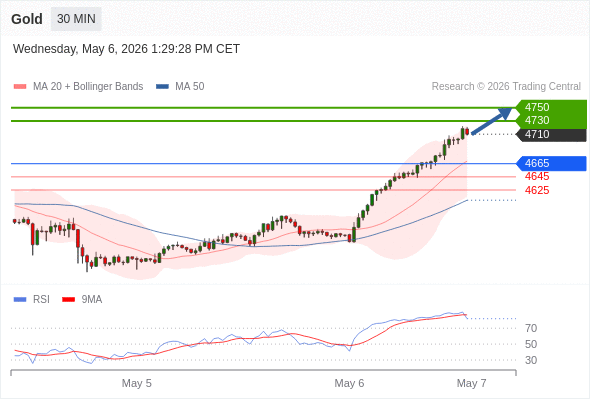Click the Gold chart title
Screen dimensions: 590x400
27,19
